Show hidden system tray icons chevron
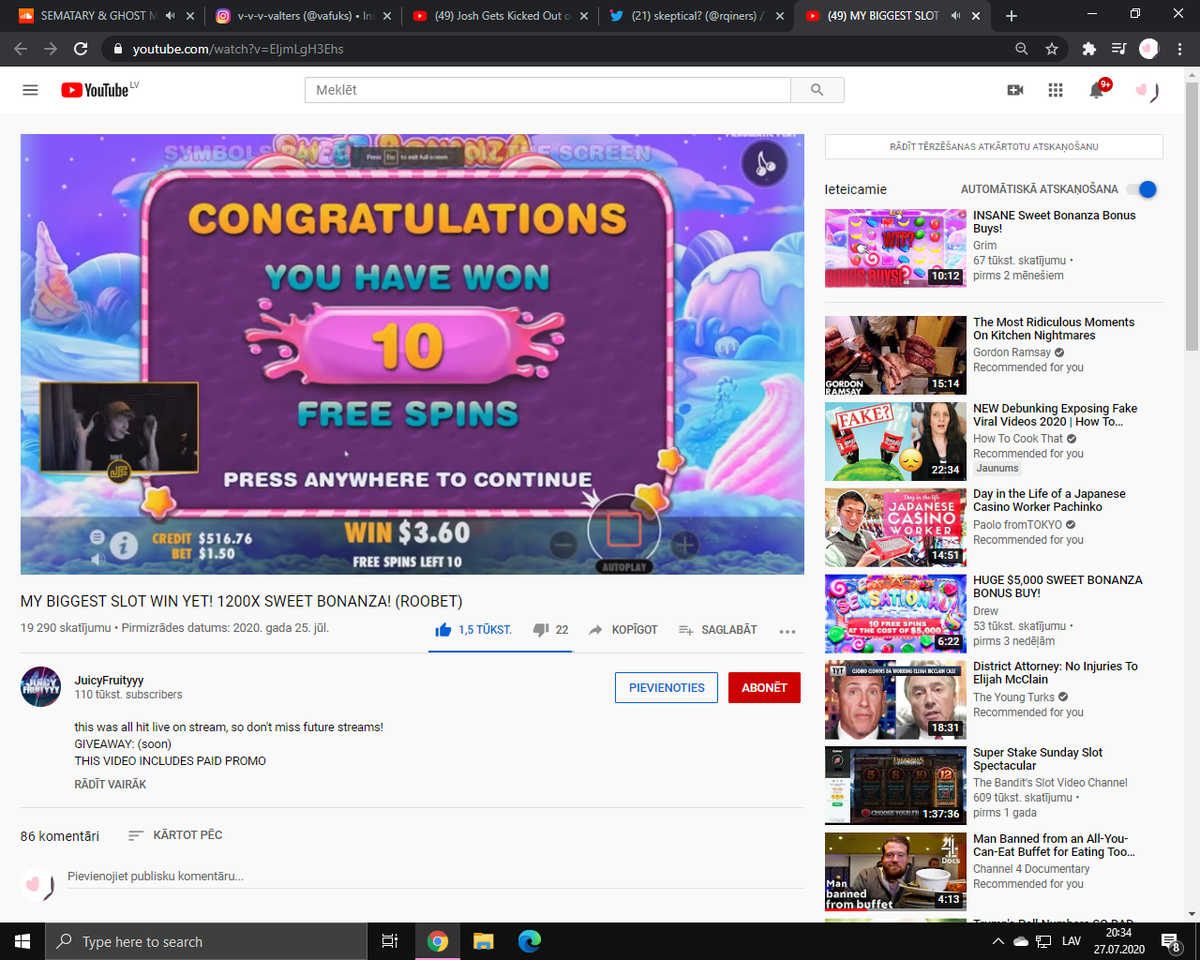Image resolution: width=1200 pixels, height=960 pixels. pos(997,941)
